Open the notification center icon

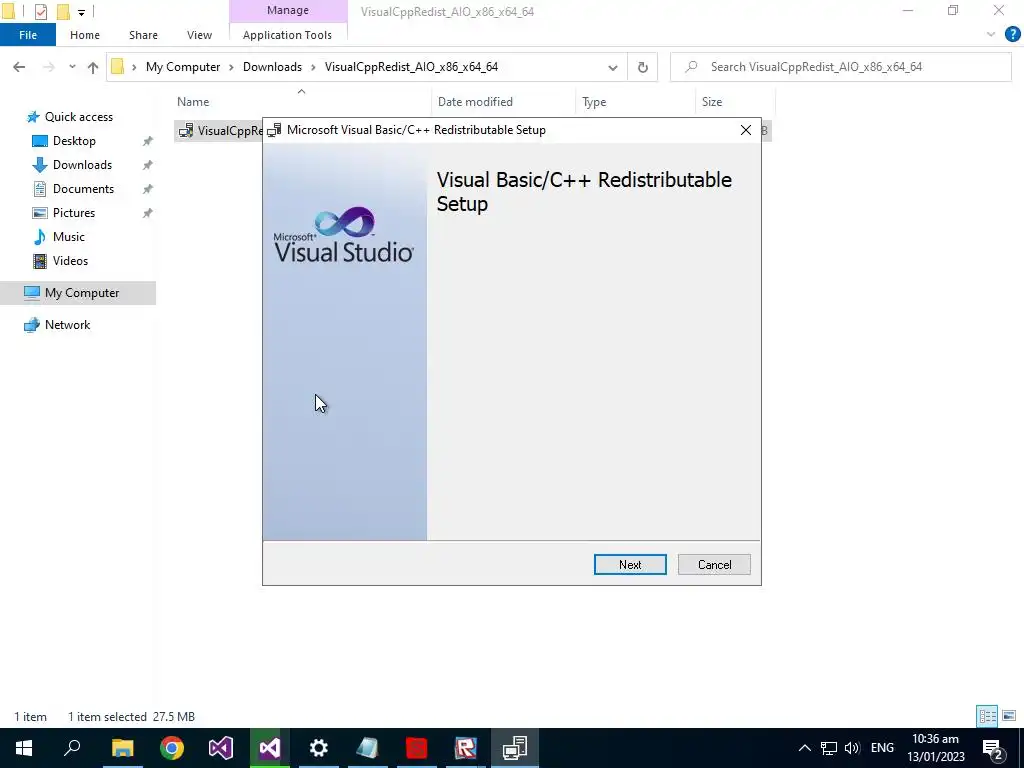tap(993, 748)
